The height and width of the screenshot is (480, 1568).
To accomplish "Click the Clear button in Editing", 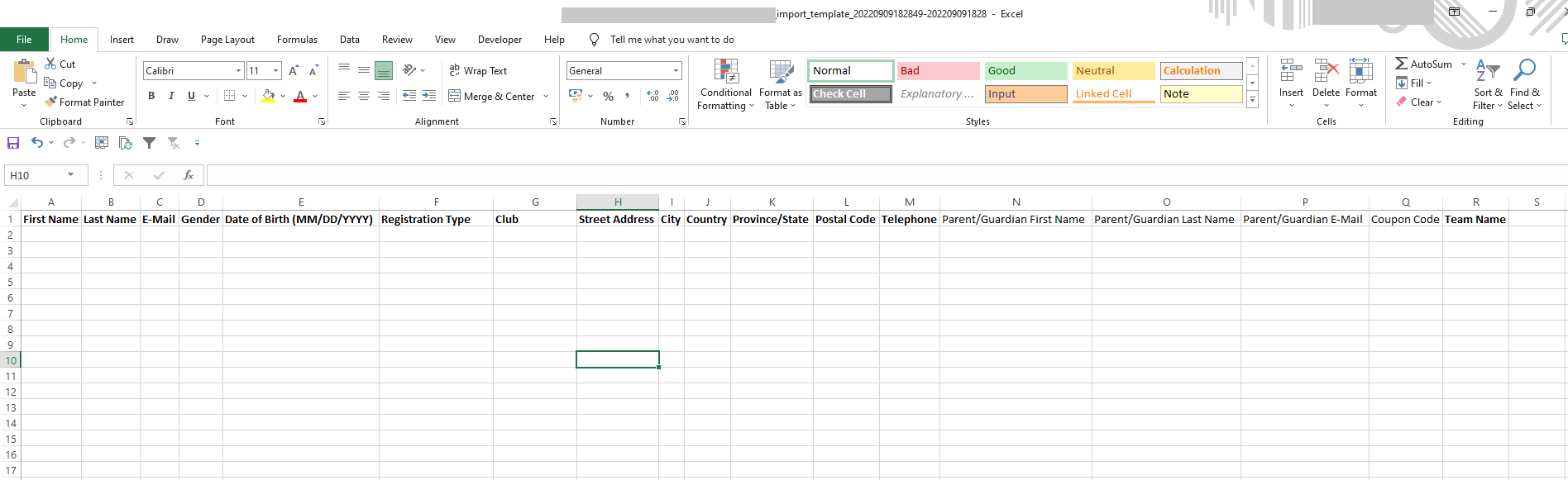I will (x=1419, y=102).
